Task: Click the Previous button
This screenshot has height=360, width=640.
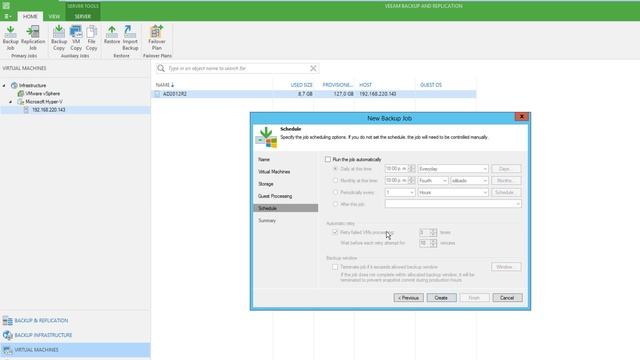Action: click(409, 298)
